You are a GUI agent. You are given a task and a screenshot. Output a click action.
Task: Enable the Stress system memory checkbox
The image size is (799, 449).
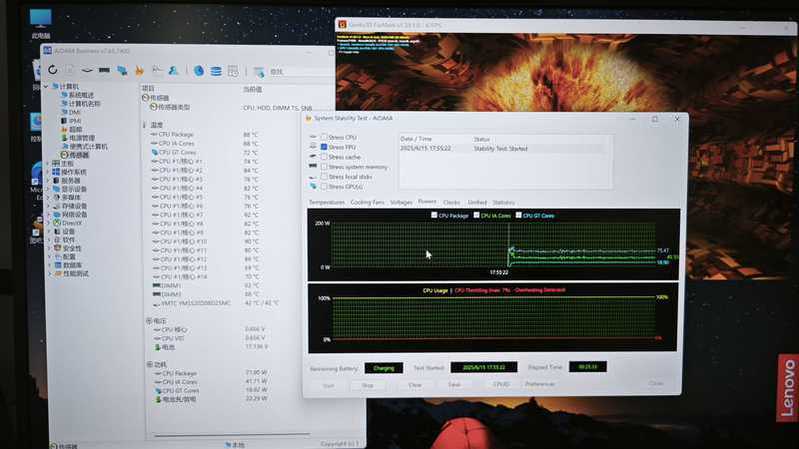[324, 167]
